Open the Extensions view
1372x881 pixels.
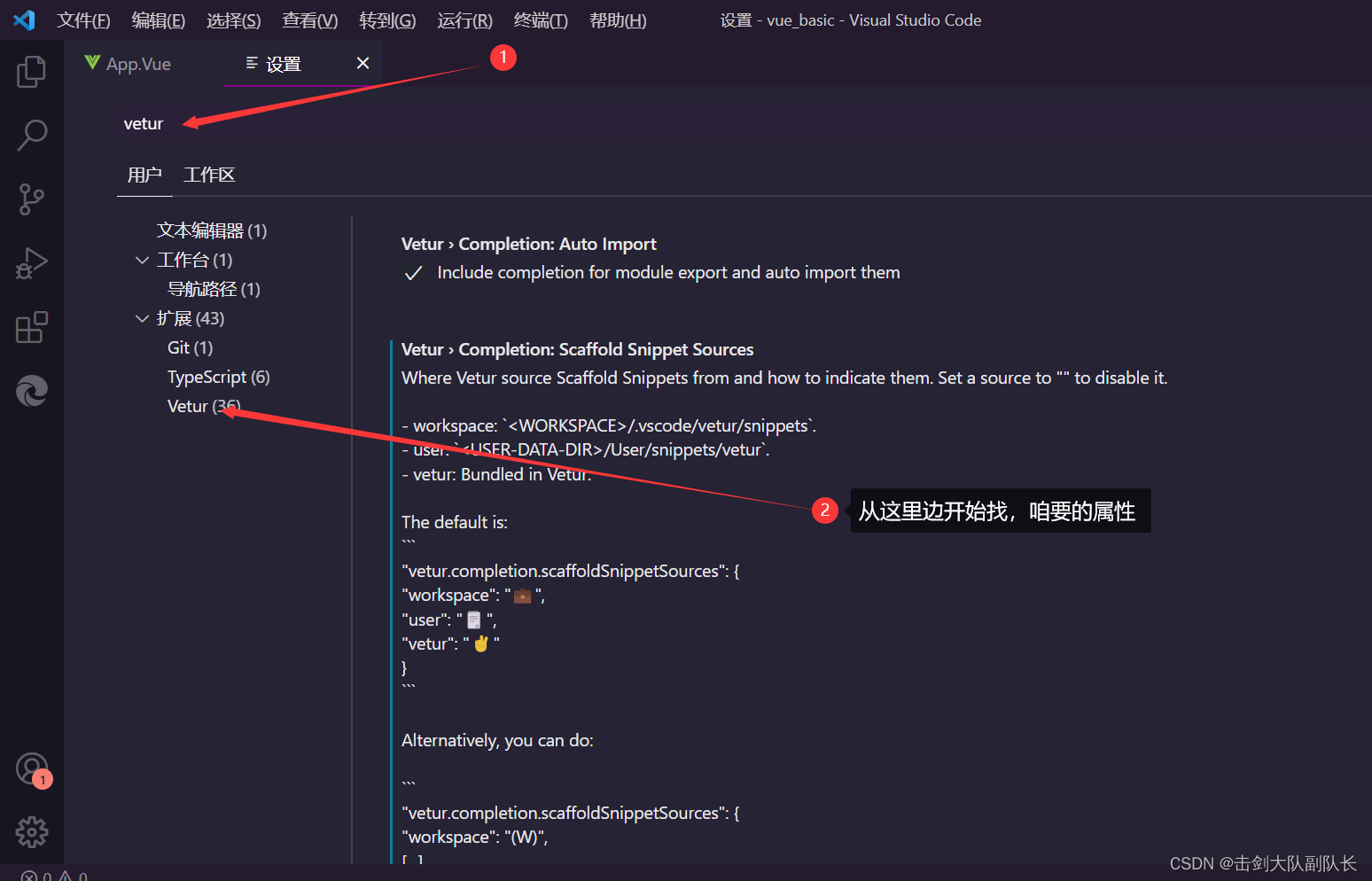(31, 327)
